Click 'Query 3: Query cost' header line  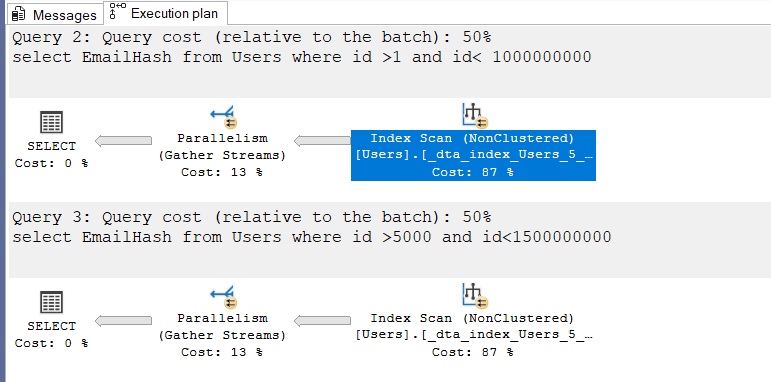252,217
